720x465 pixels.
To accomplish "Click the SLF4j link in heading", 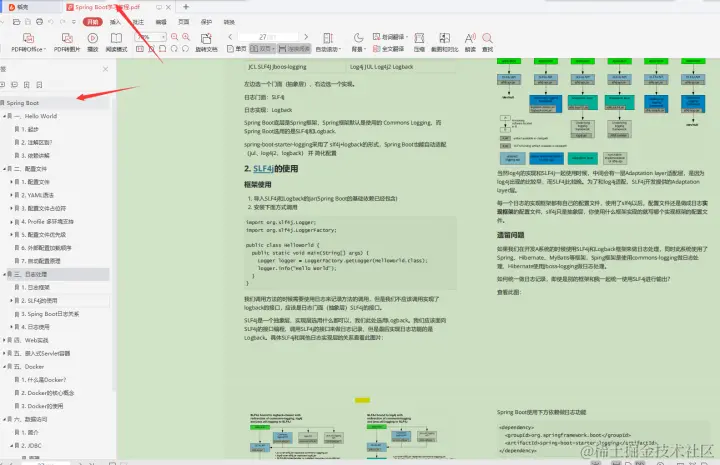I will pos(263,168).
